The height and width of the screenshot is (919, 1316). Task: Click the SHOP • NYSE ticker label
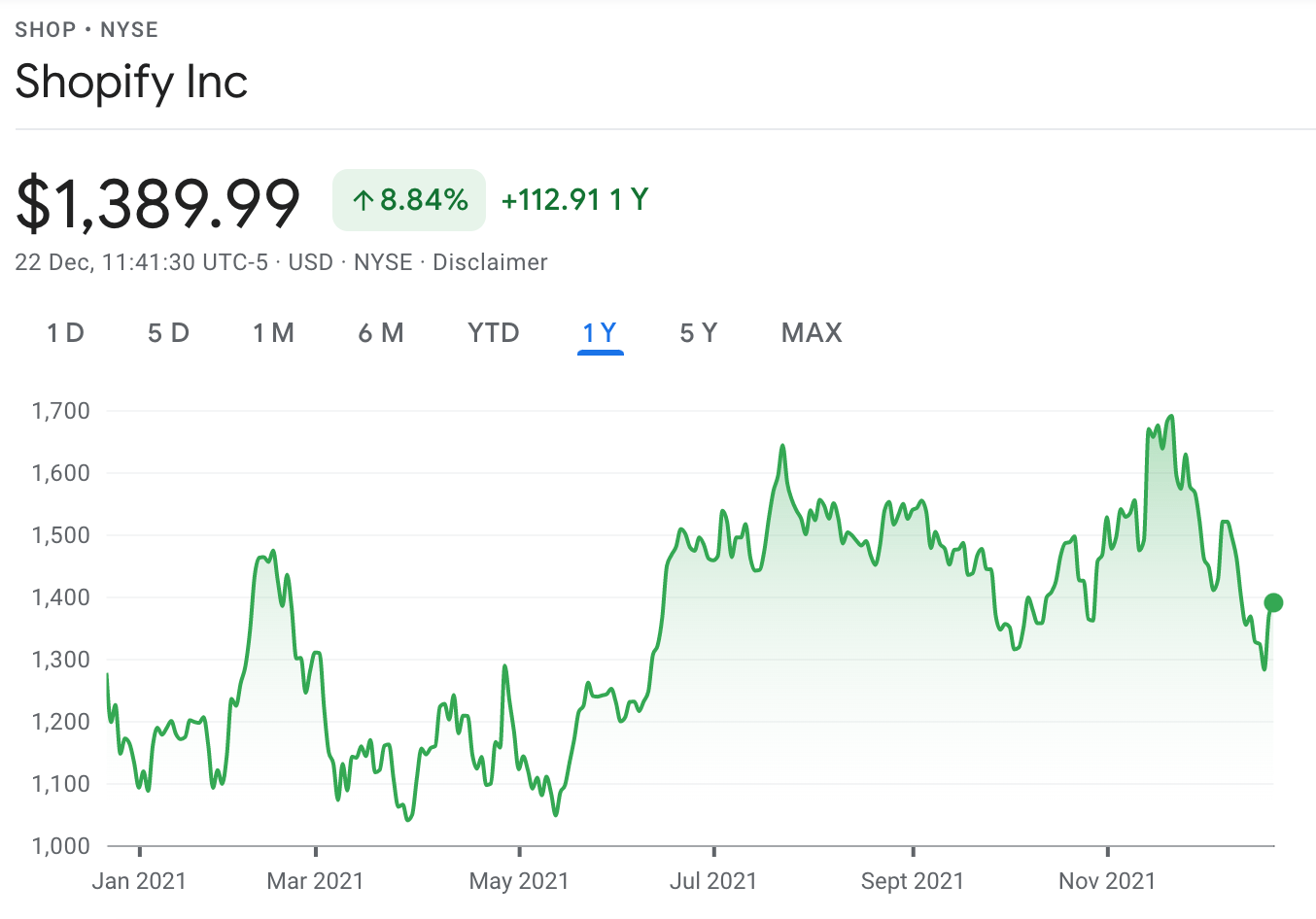click(x=87, y=29)
